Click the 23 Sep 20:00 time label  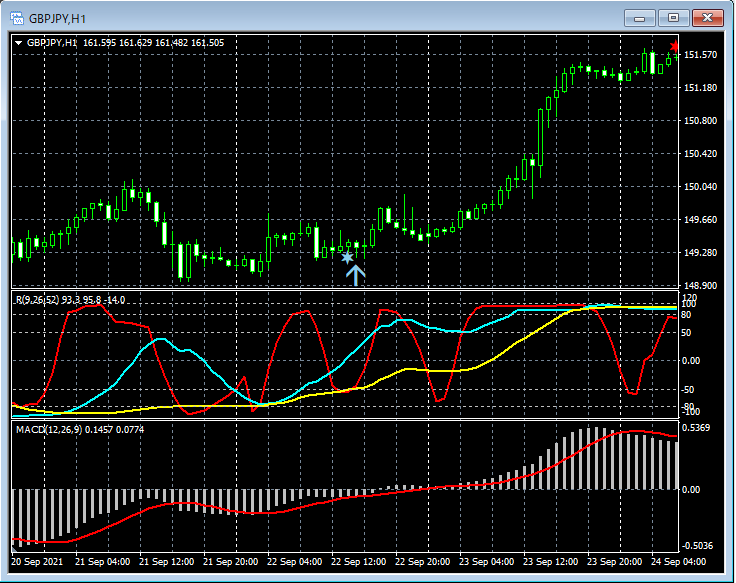614,562
